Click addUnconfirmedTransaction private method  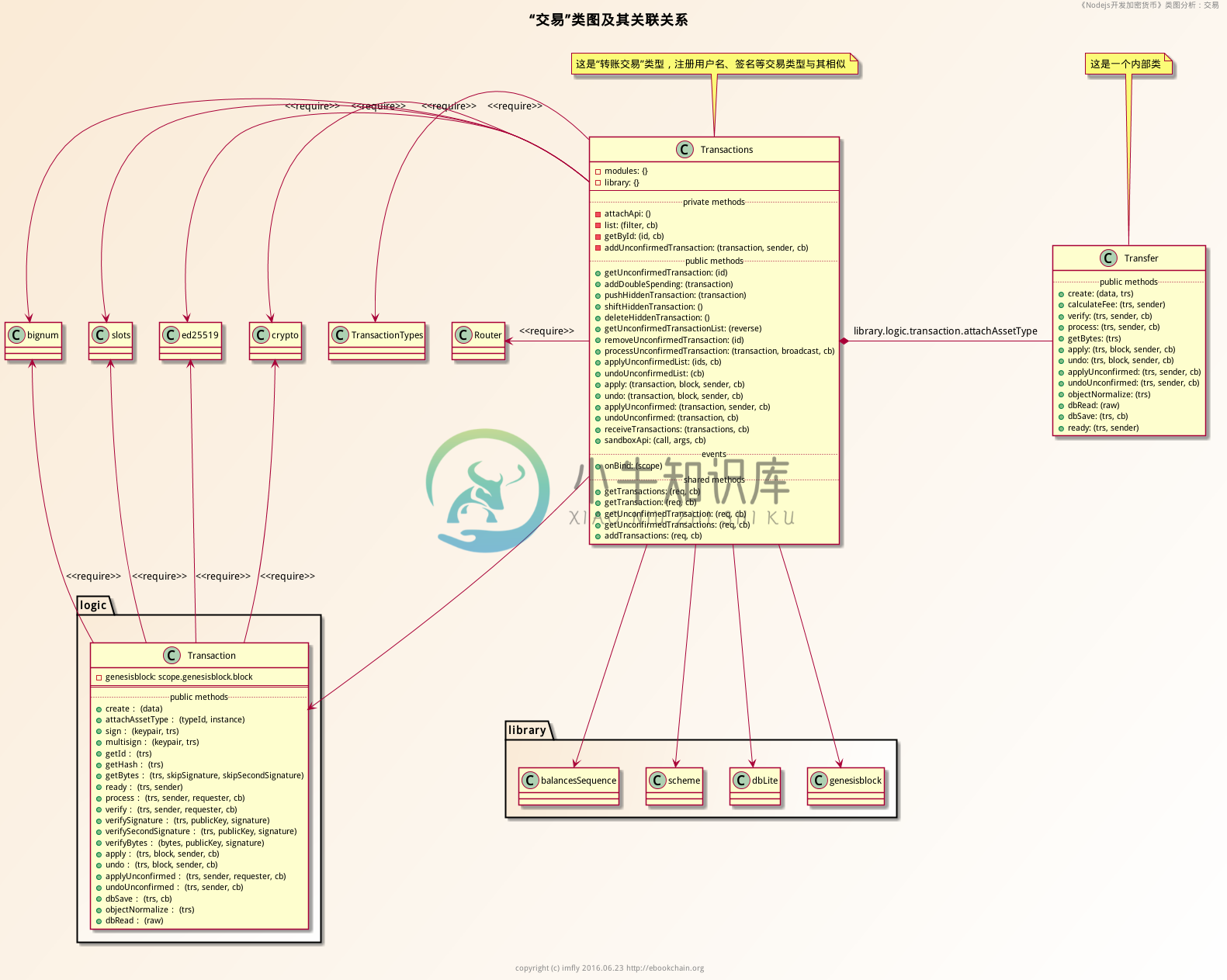click(706, 248)
